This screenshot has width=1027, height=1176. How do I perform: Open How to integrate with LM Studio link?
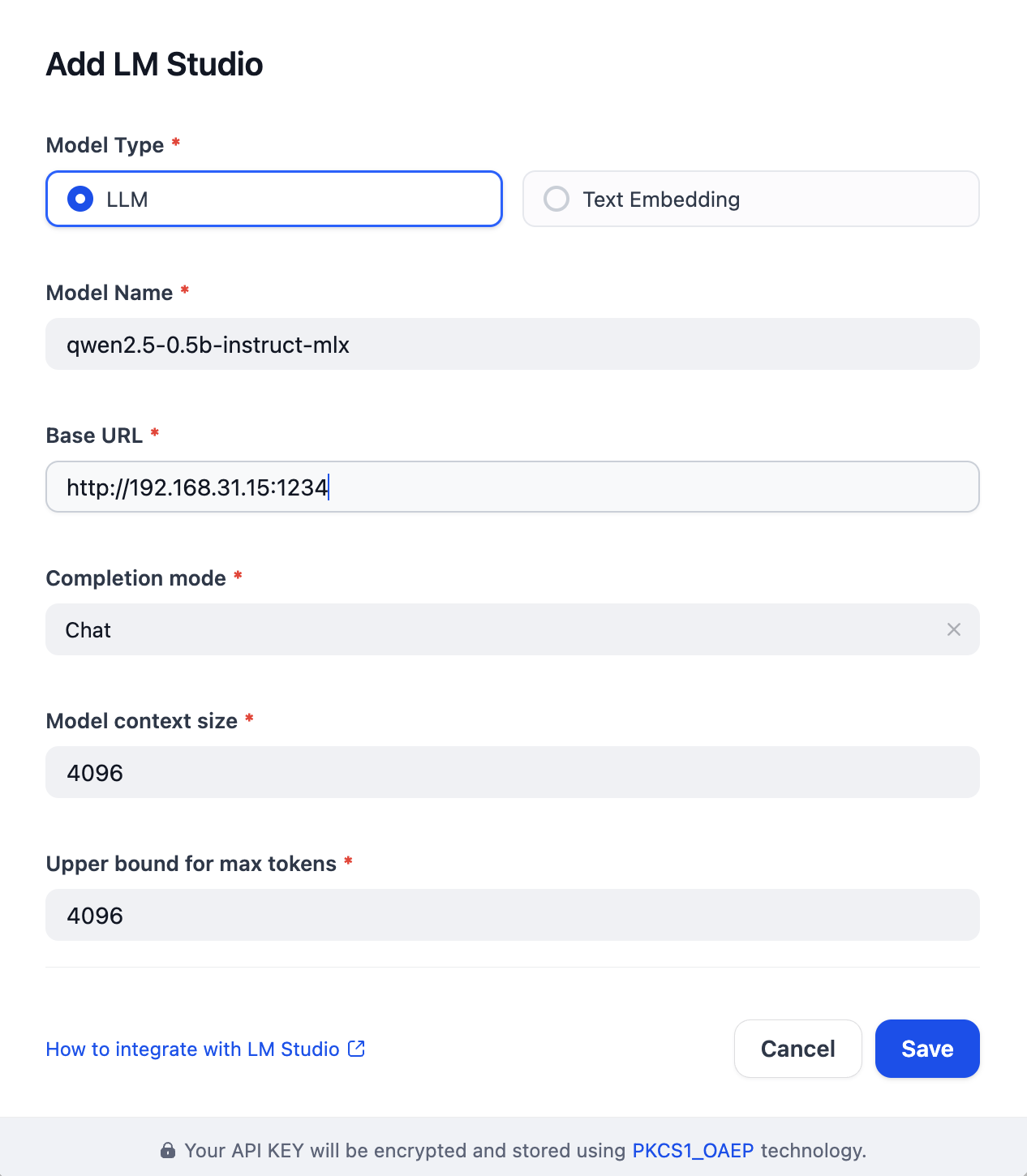(192, 1049)
